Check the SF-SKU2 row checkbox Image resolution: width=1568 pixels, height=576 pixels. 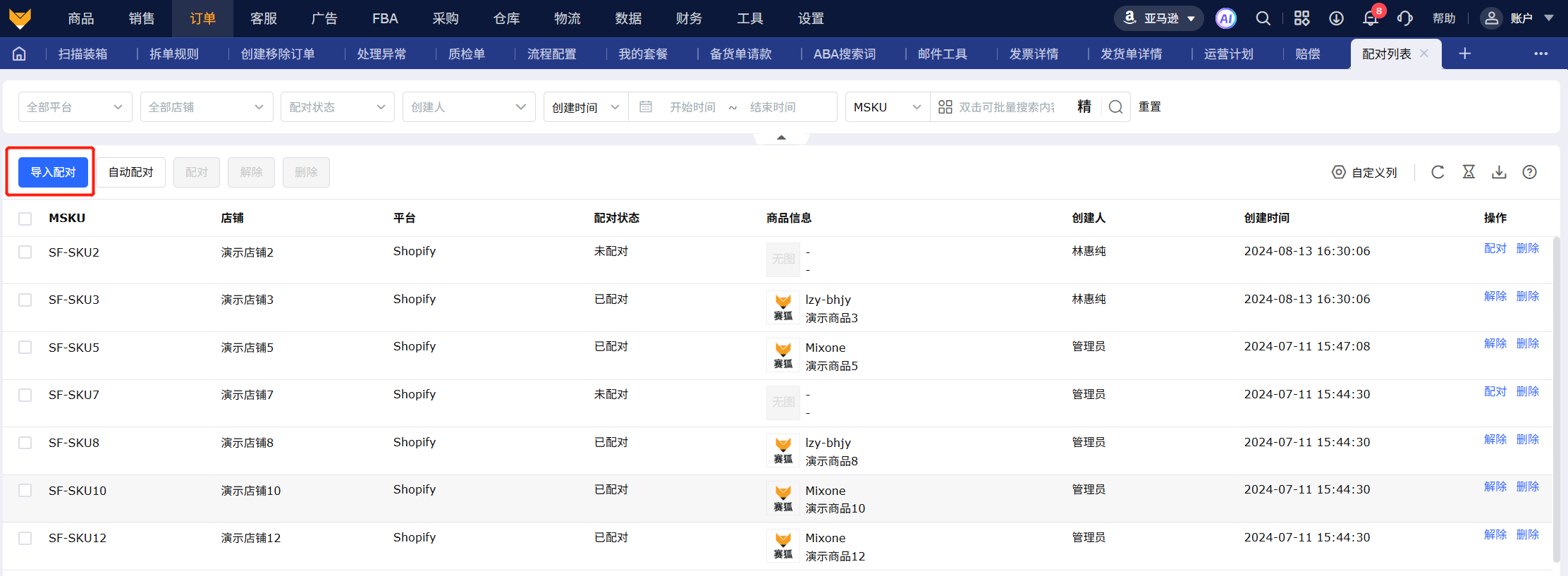point(25,252)
